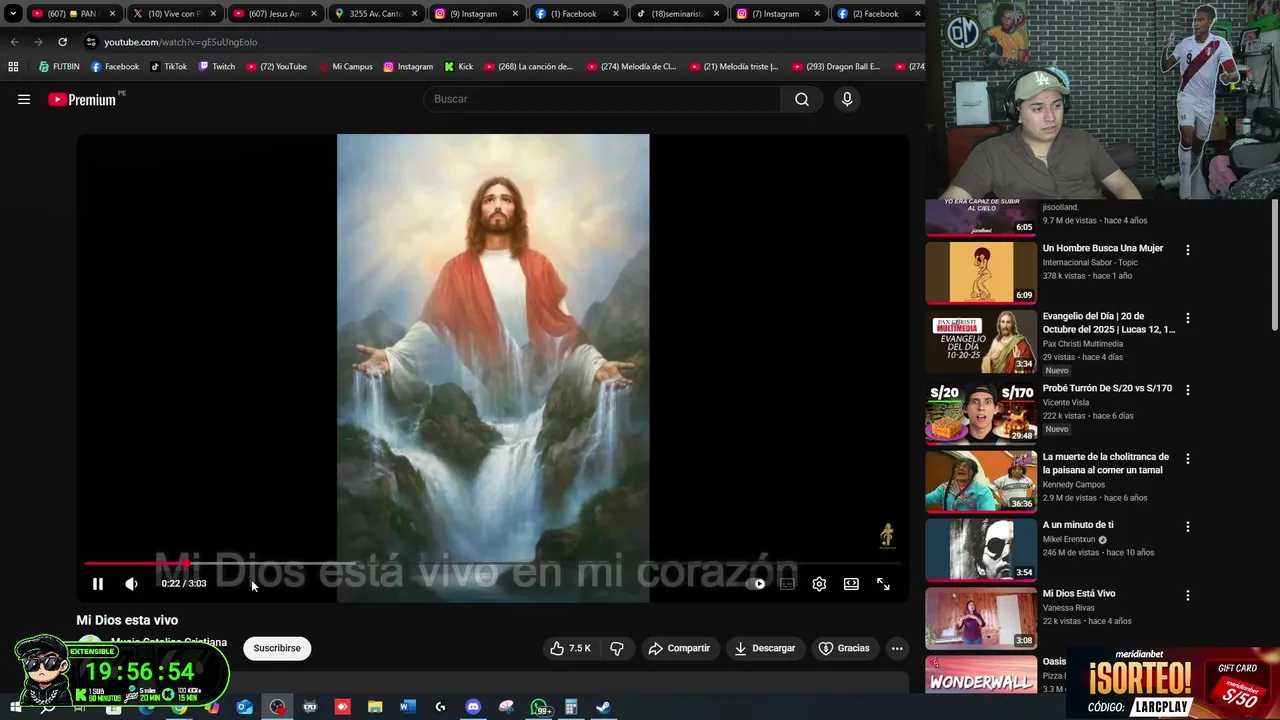This screenshot has height=720, width=1280.
Task: Seek on the red video progress bar
Action: pos(493,563)
